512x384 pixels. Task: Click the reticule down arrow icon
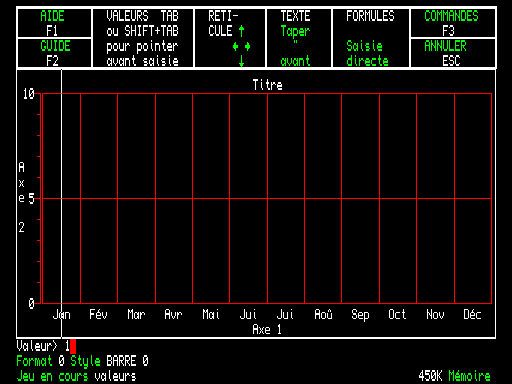pyautogui.click(x=241, y=61)
